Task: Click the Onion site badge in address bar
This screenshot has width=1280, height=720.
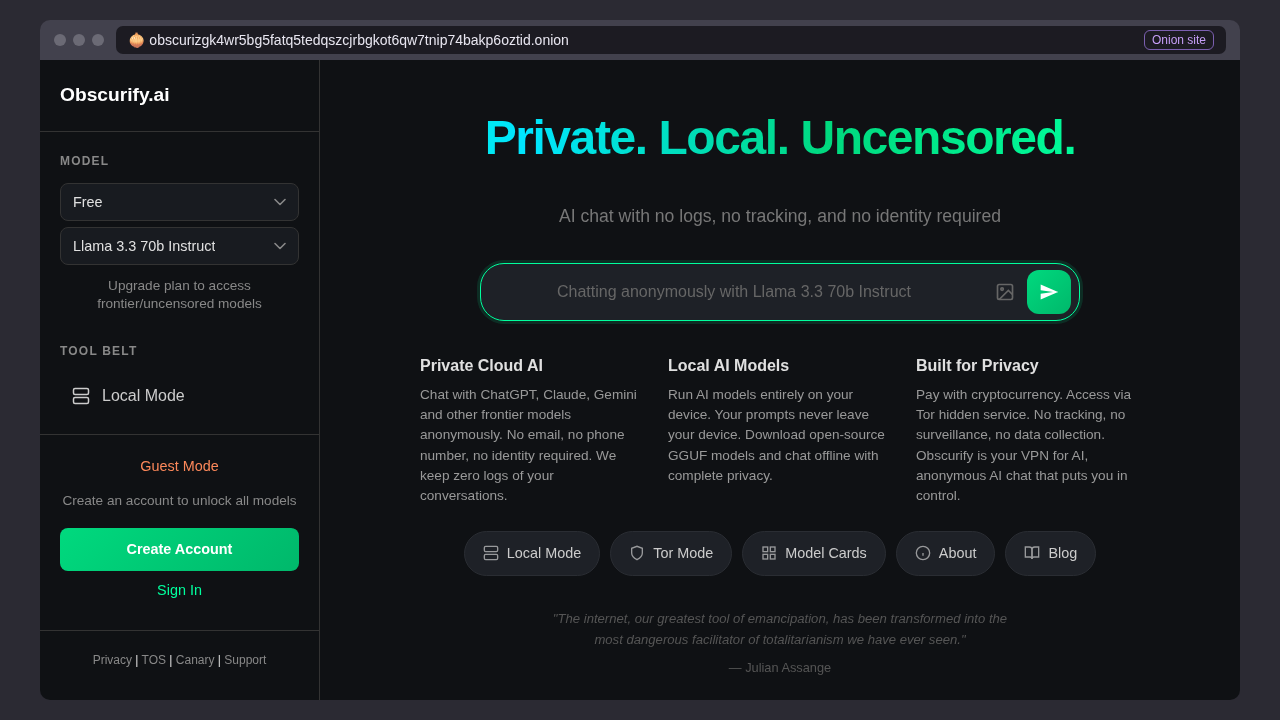Action: point(1179,40)
